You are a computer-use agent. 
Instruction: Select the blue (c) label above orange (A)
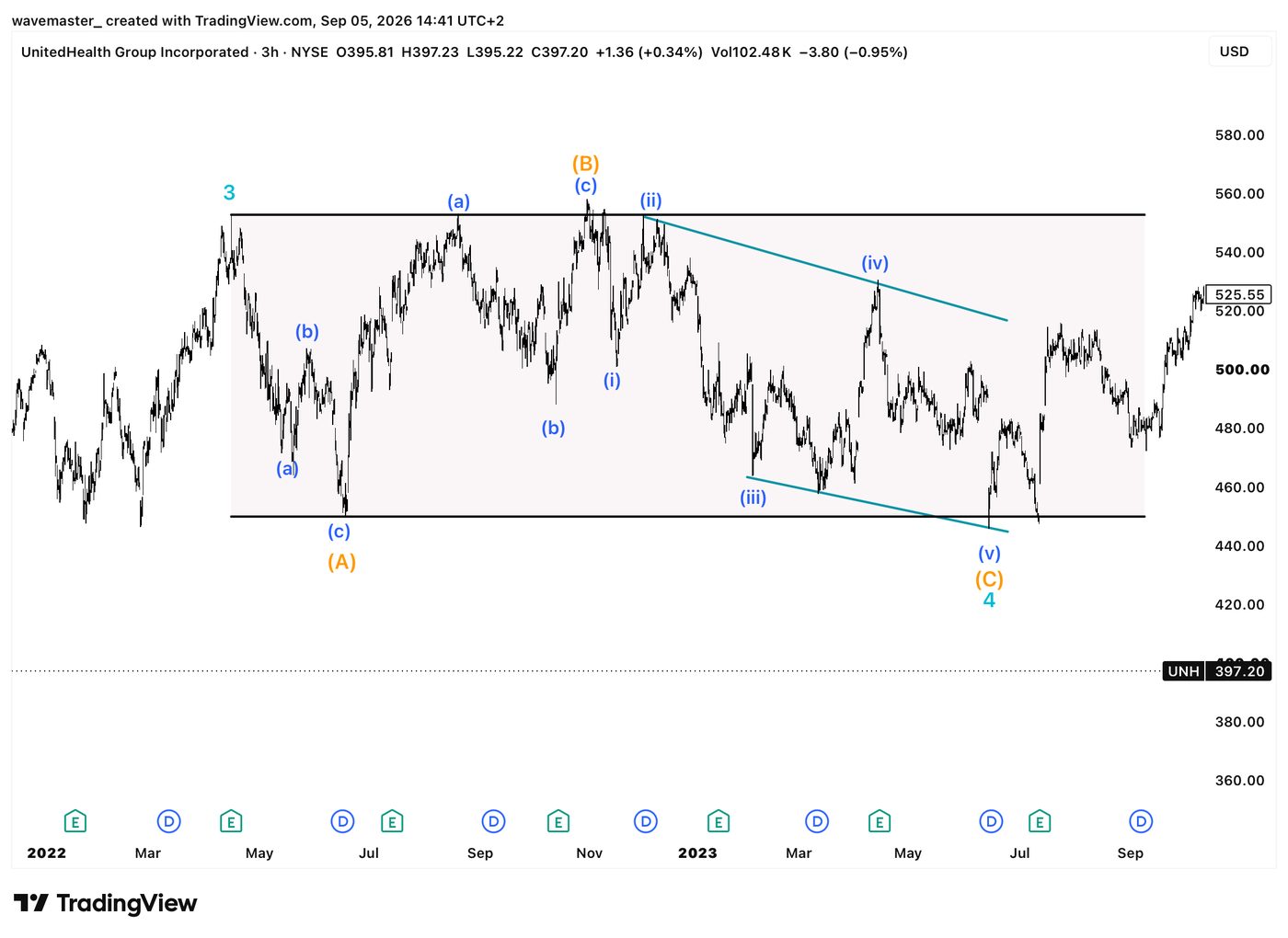(339, 531)
